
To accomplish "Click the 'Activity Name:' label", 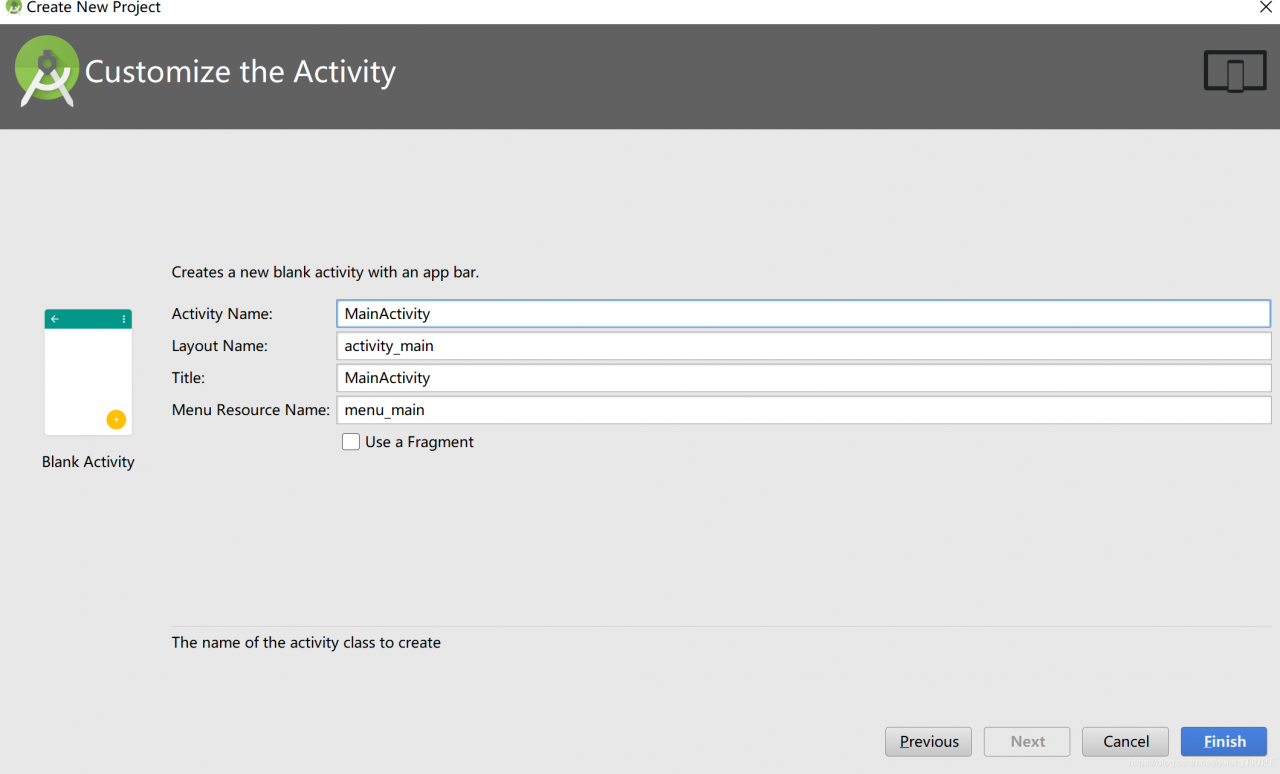I will [x=222, y=314].
